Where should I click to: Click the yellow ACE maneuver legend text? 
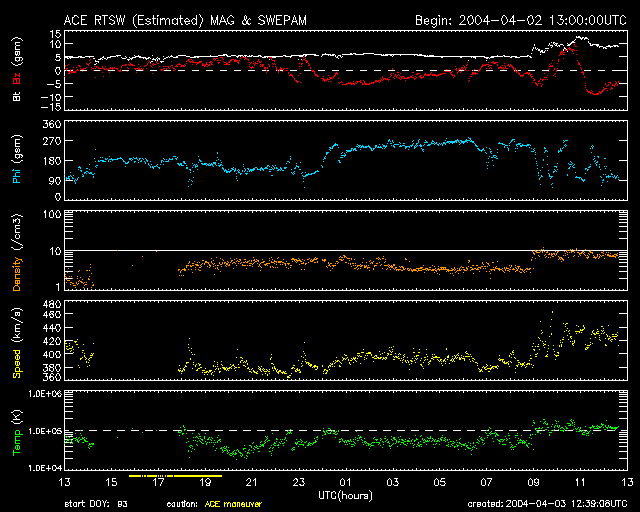click(233, 504)
